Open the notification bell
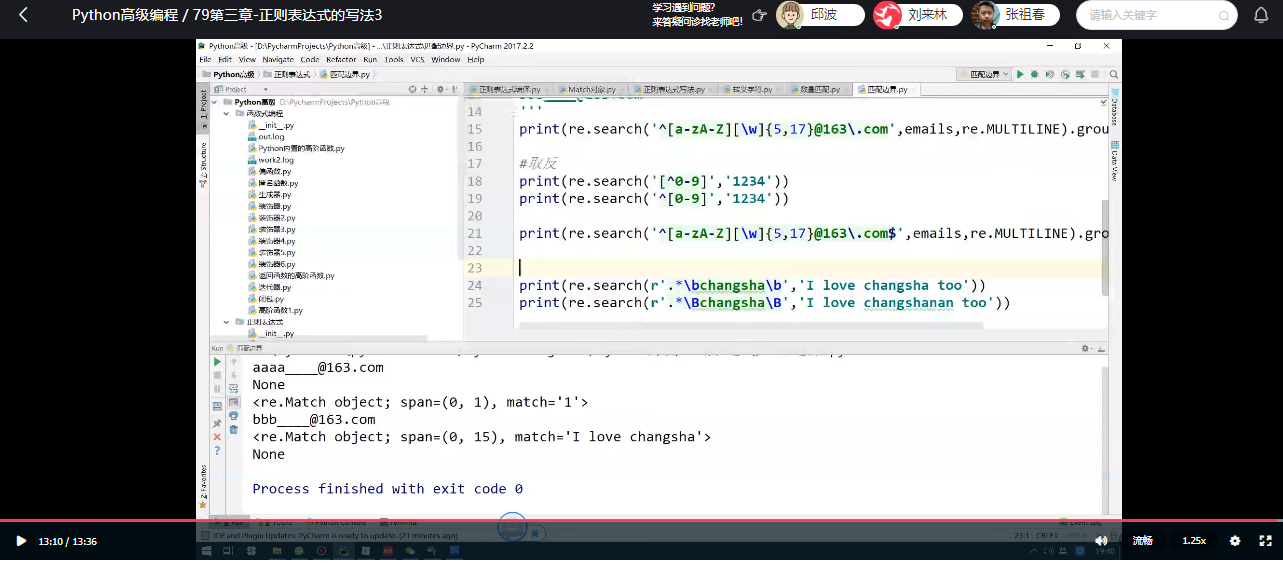The width and height of the screenshot is (1283, 568). pos(1261,15)
